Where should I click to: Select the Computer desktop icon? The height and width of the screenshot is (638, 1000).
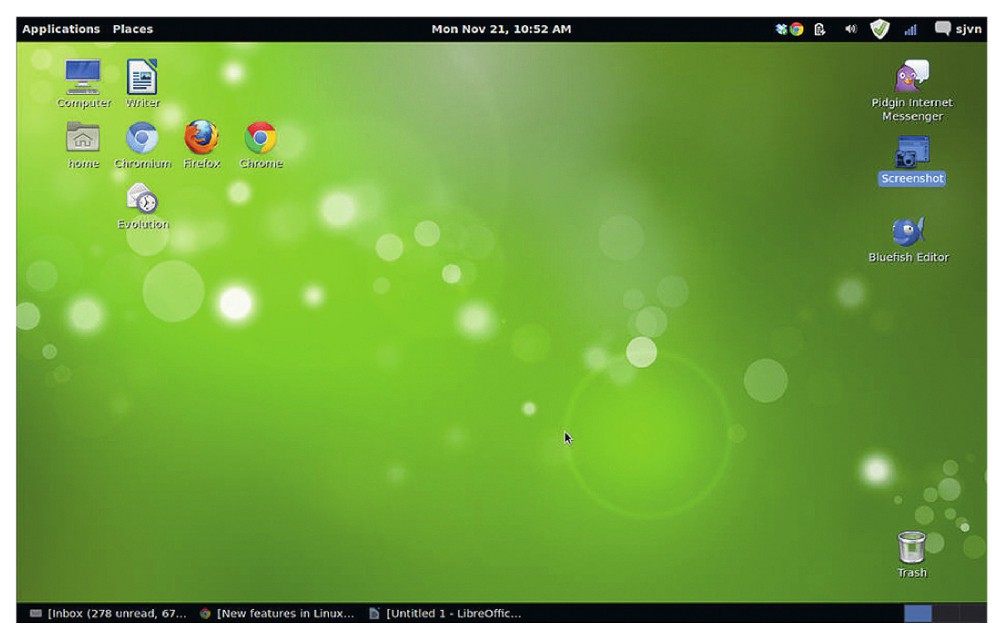click(83, 78)
